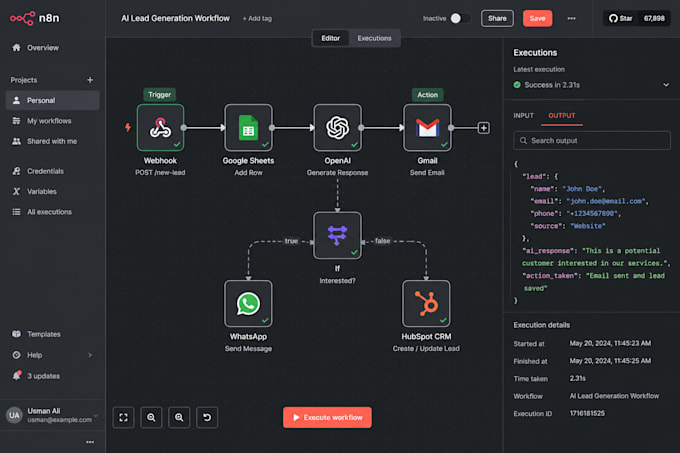Select the HubSpot CRM node

pyautogui.click(x=426, y=303)
